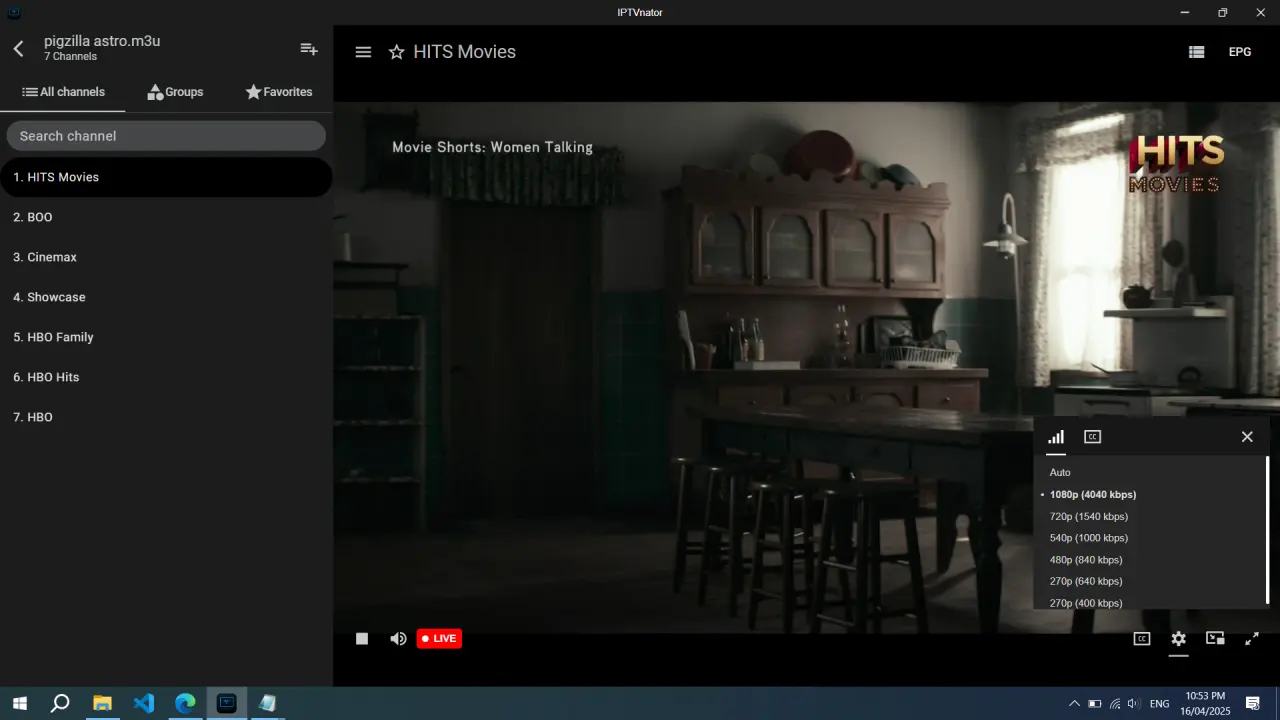Image resolution: width=1280 pixels, height=720 pixels.
Task: Select the HBO Family channel
Action: [166, 337]
